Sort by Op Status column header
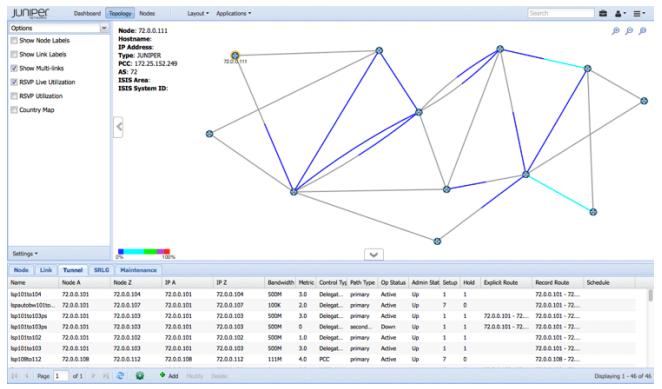This screenshot has height=389, width=662. tap(393, 283)
